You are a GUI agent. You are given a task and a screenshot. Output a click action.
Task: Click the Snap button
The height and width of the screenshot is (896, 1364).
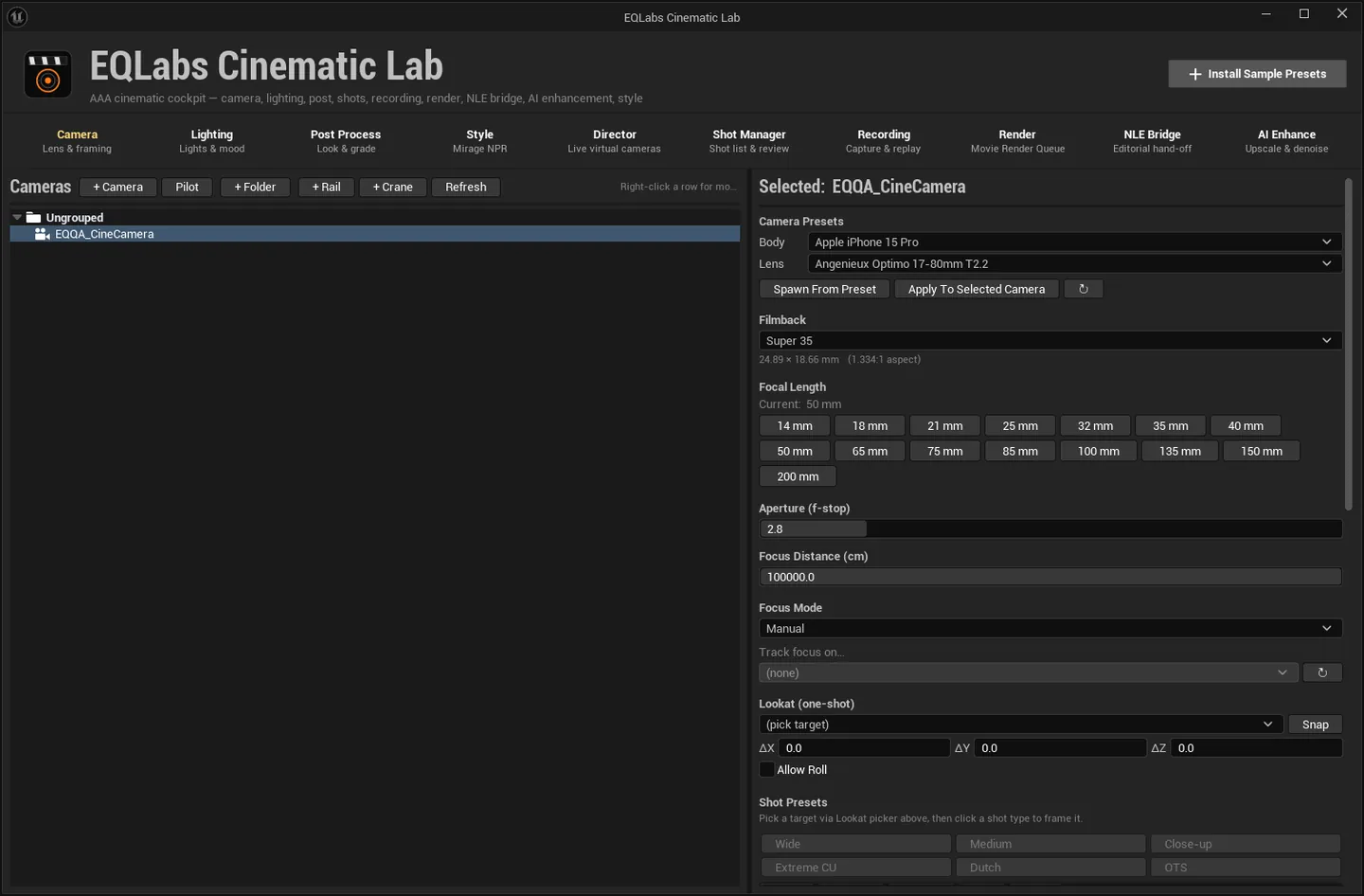(x=1315, y=724)
